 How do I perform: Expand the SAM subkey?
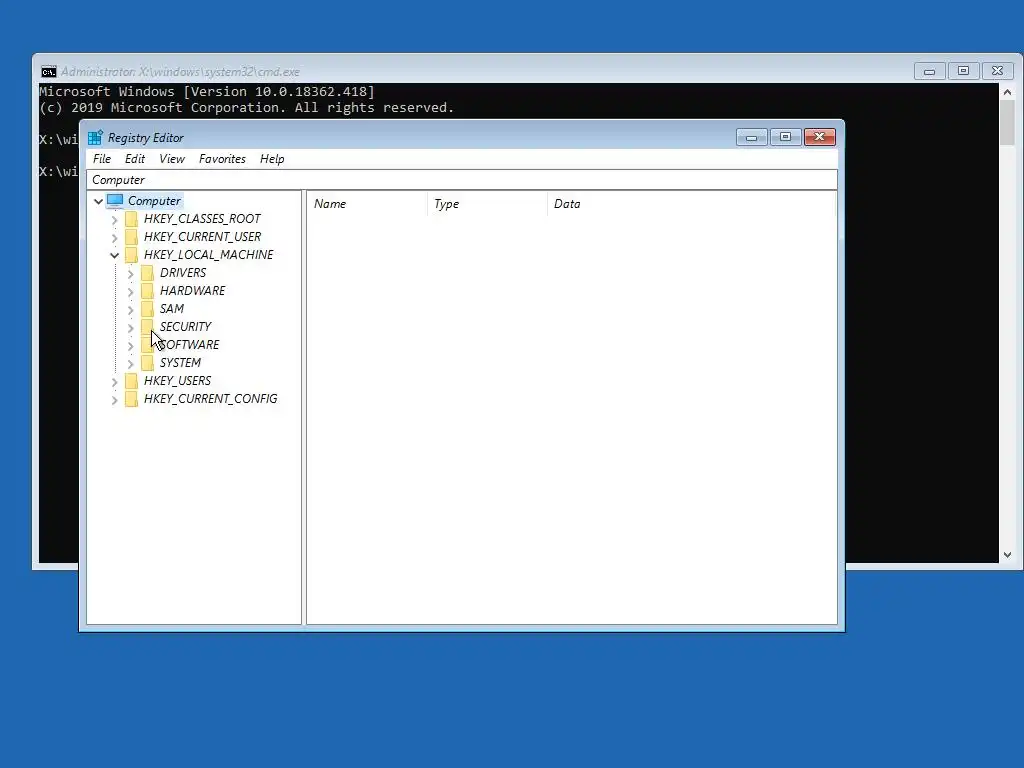click(131, 310)
